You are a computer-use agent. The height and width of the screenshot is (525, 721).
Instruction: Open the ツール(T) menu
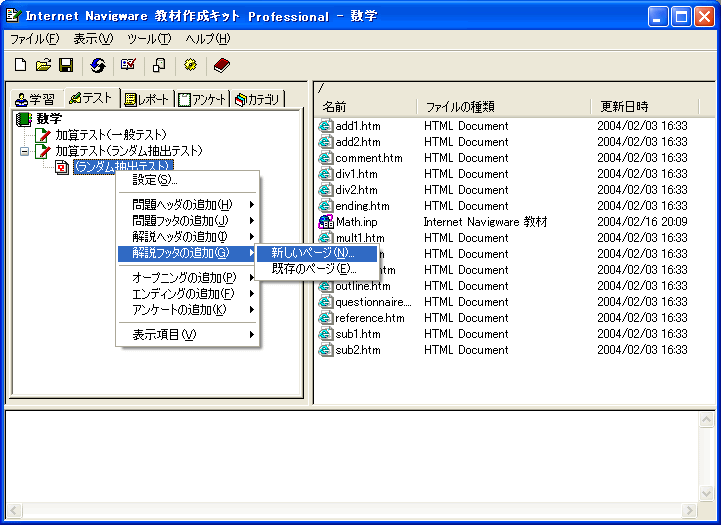[x=149, y=39]
